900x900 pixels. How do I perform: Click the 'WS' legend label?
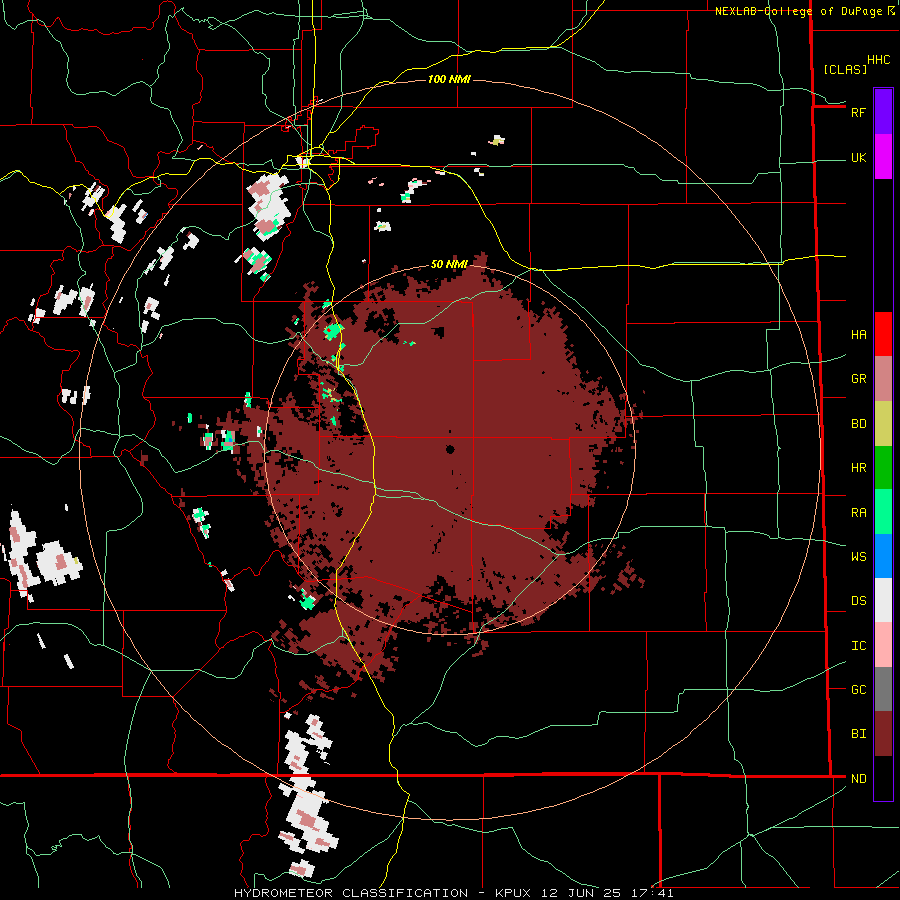pos(858,556)
